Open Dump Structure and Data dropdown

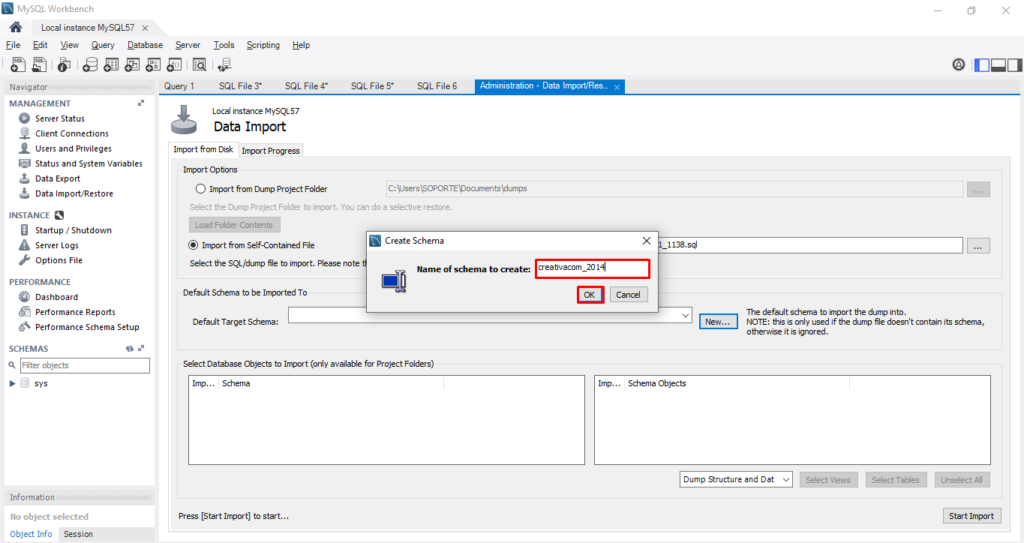pos(735,480)
